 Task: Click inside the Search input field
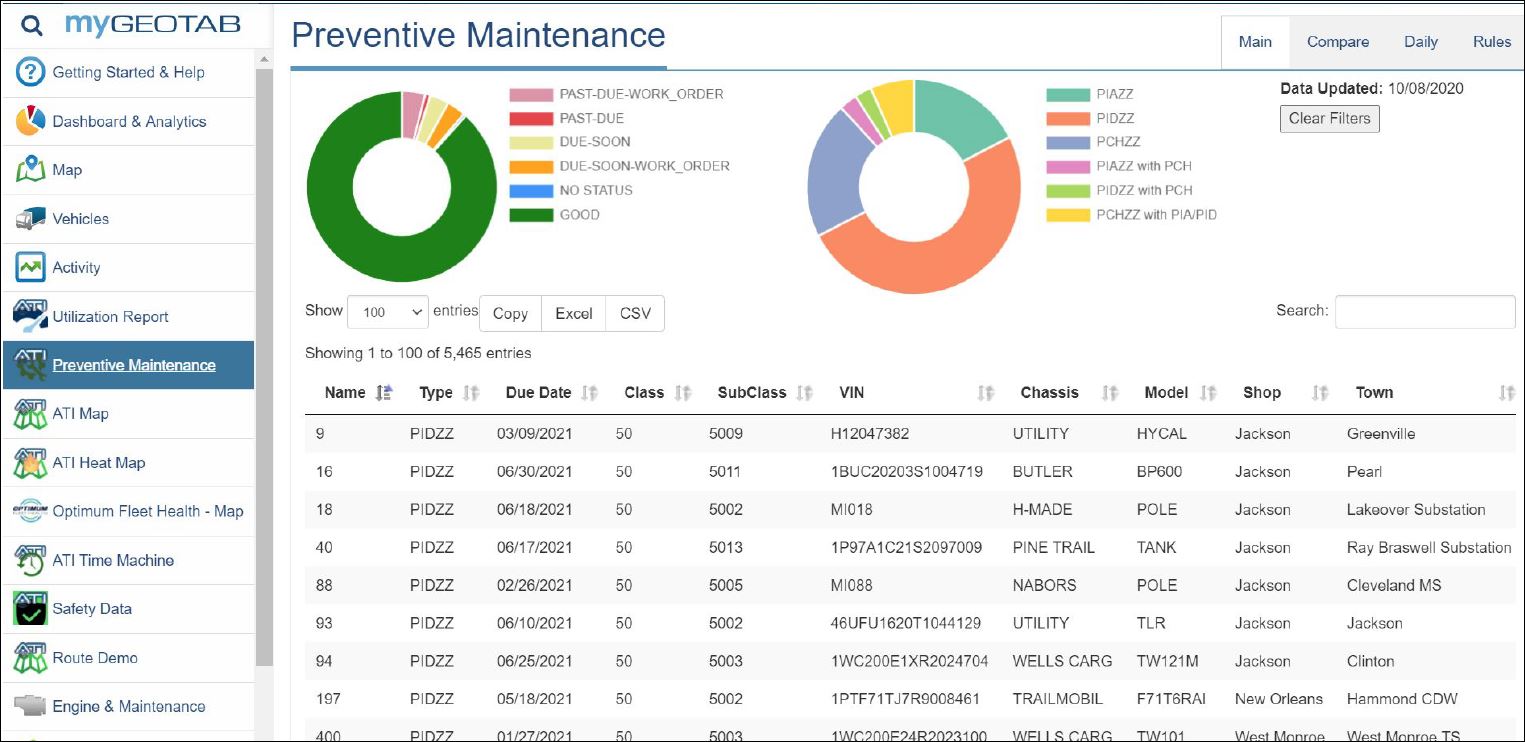[x=1424, y=312]
